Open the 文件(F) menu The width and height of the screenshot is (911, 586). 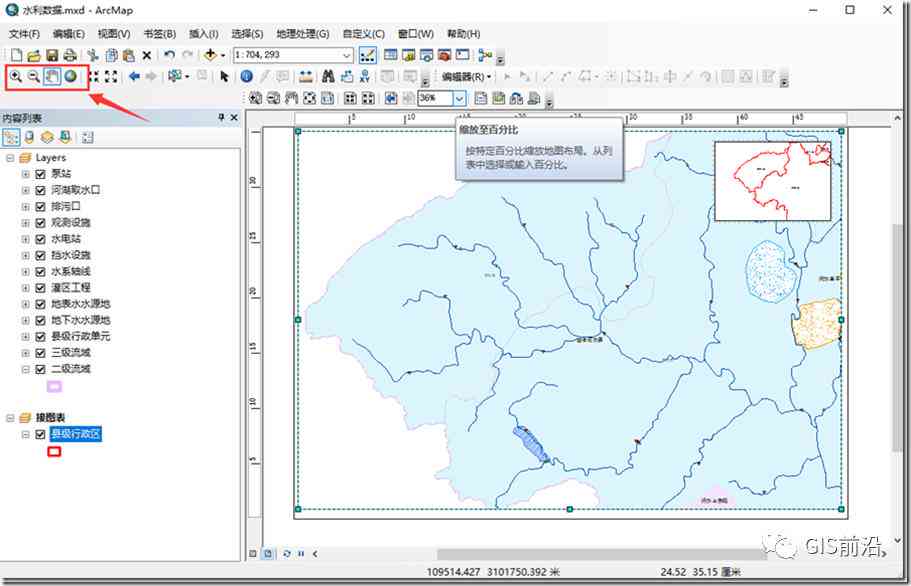(x=24, y=34)
